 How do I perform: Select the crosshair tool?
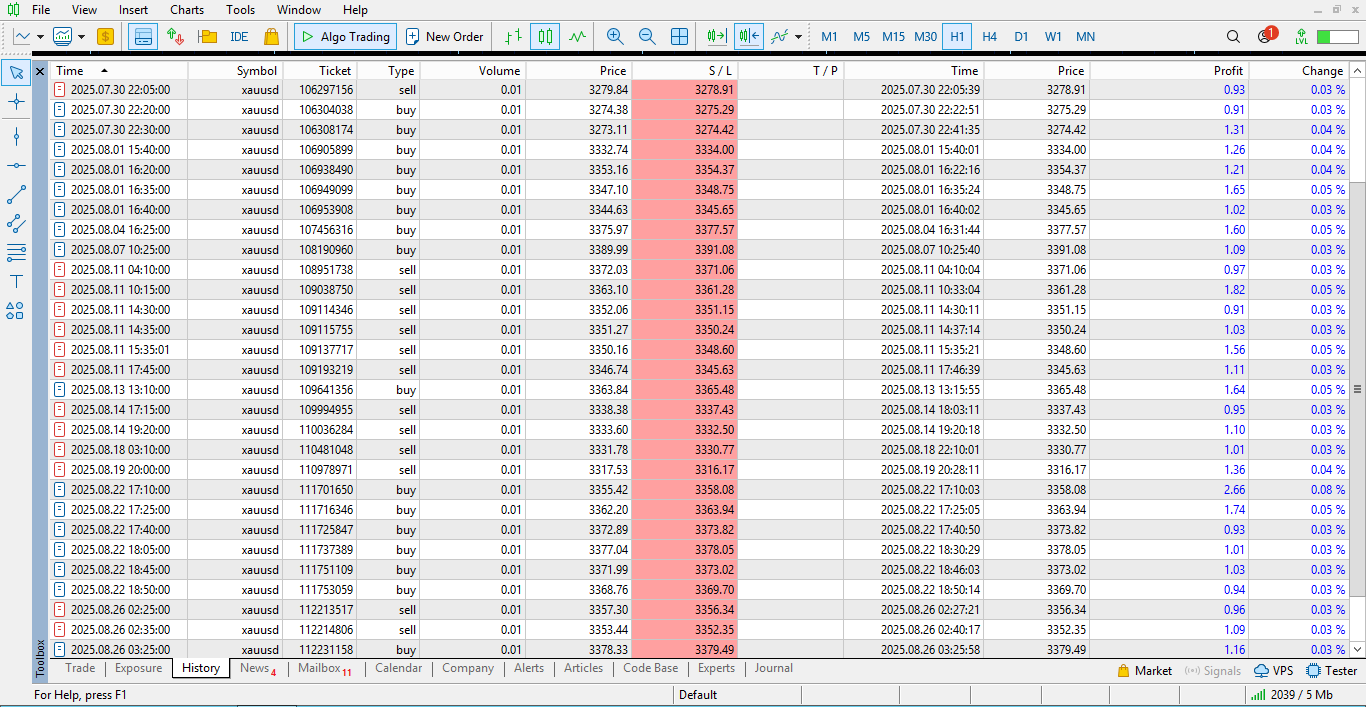tap(16, 101)
